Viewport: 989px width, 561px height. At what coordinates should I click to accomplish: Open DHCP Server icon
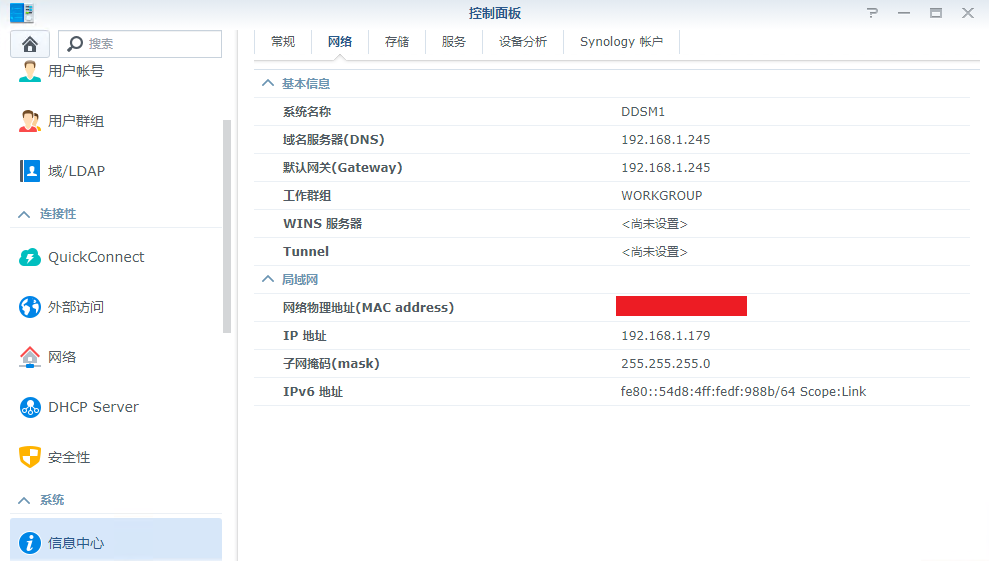click(30, 407)
